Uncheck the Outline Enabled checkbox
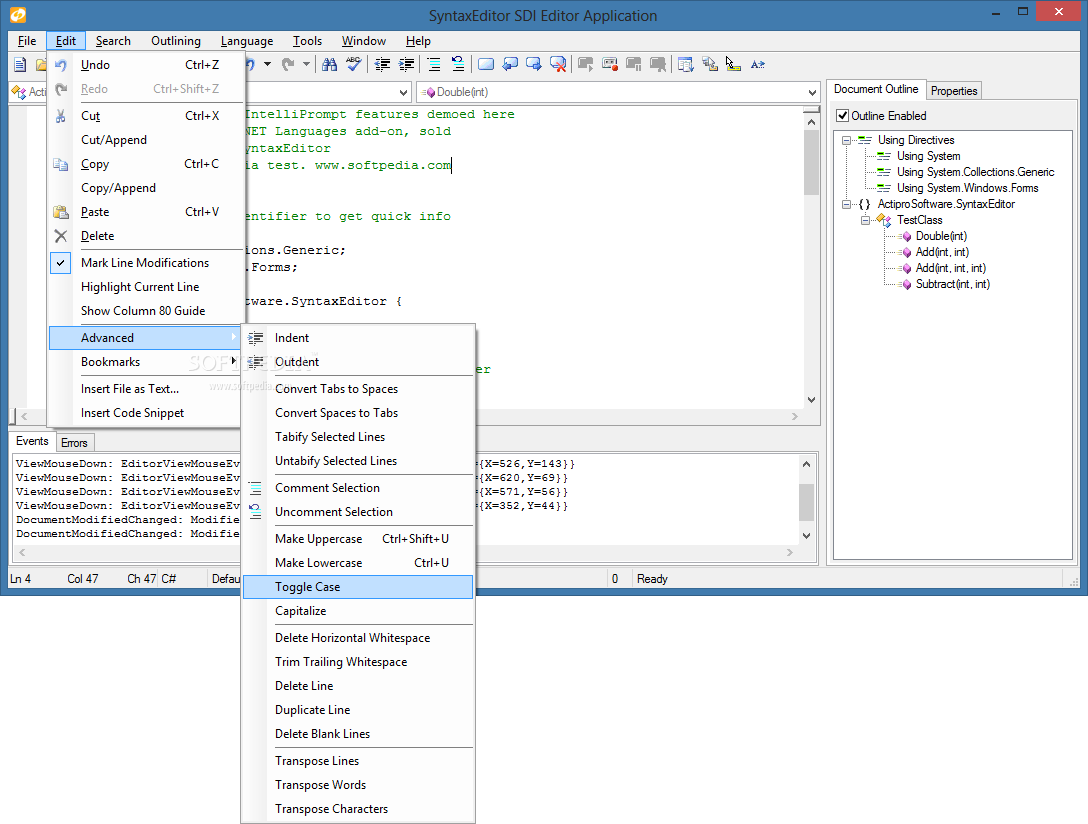This screenshot has height=824, width=1088. (x=842, y=116)
